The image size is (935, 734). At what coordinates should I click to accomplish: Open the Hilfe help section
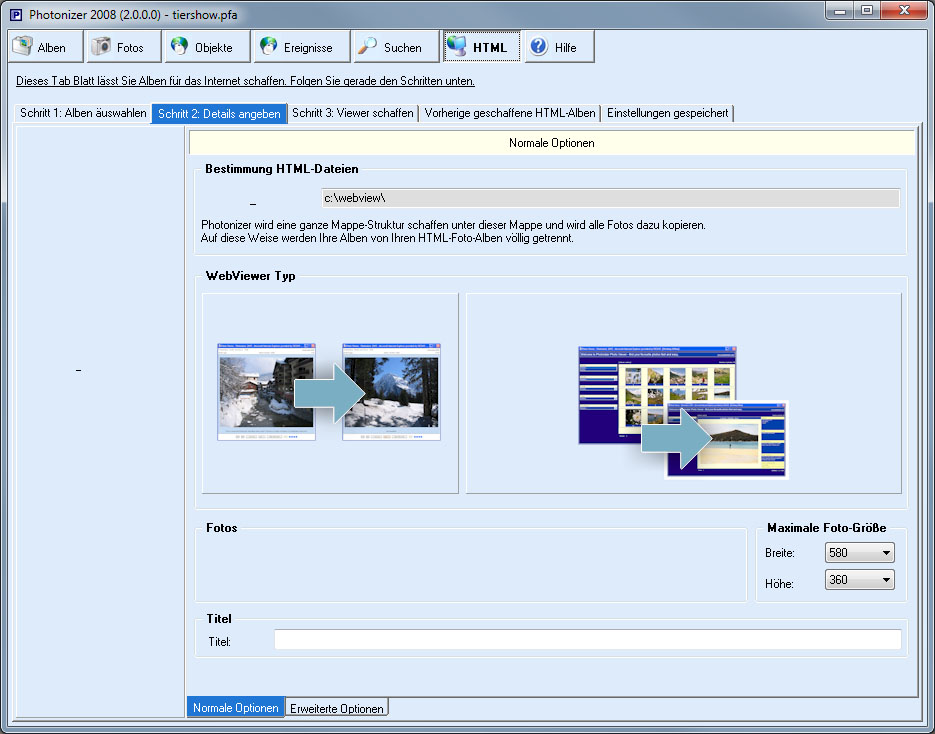(x=559, y=47)
